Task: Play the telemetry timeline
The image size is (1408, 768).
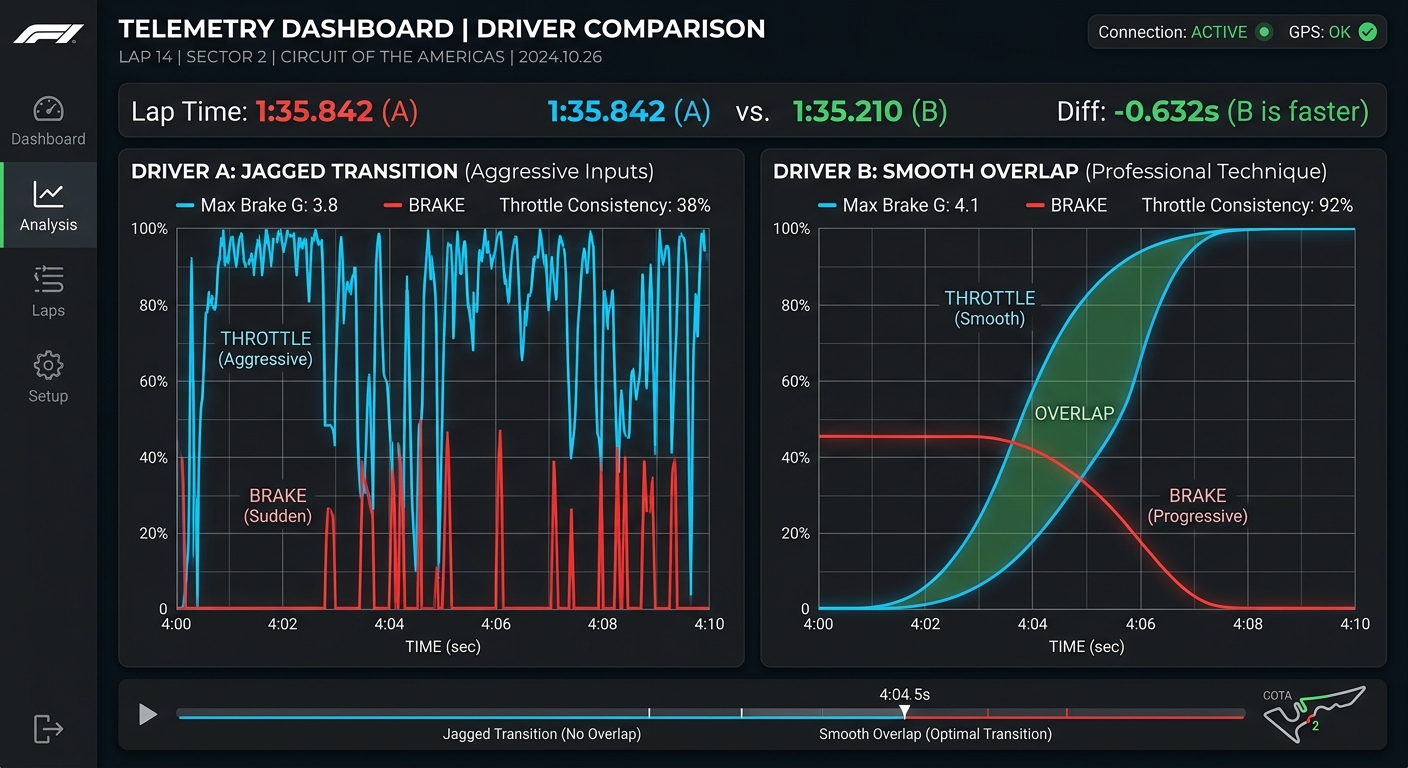Action: coord(148,714)
